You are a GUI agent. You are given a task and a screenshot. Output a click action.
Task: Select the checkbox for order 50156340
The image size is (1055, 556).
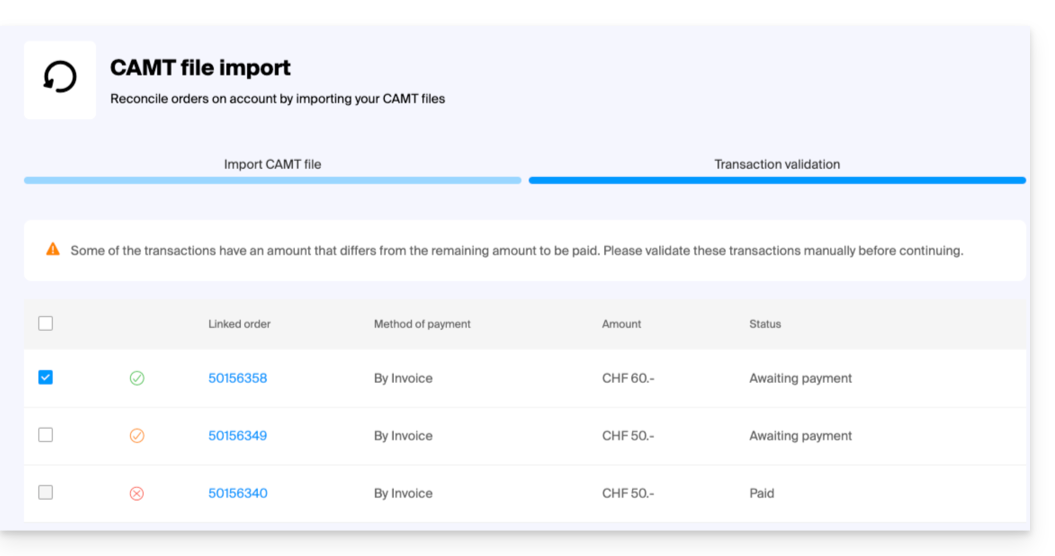[45, 492]
